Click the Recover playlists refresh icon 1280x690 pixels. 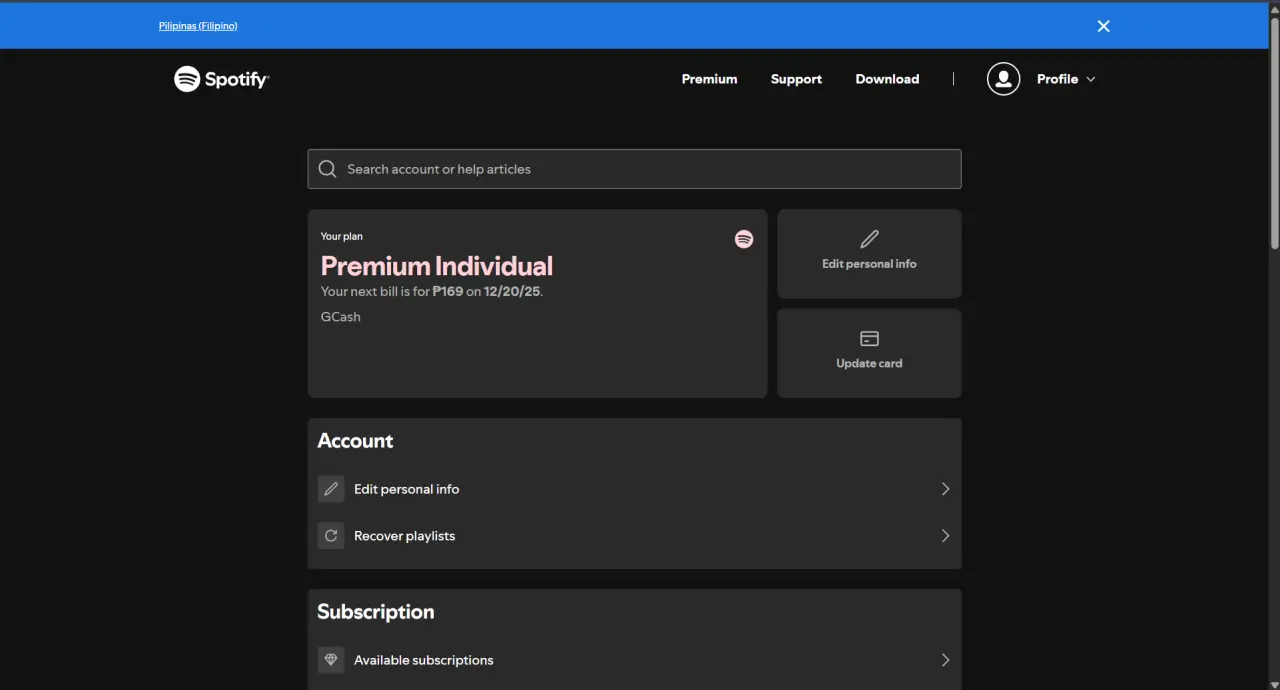coord(331,536)
